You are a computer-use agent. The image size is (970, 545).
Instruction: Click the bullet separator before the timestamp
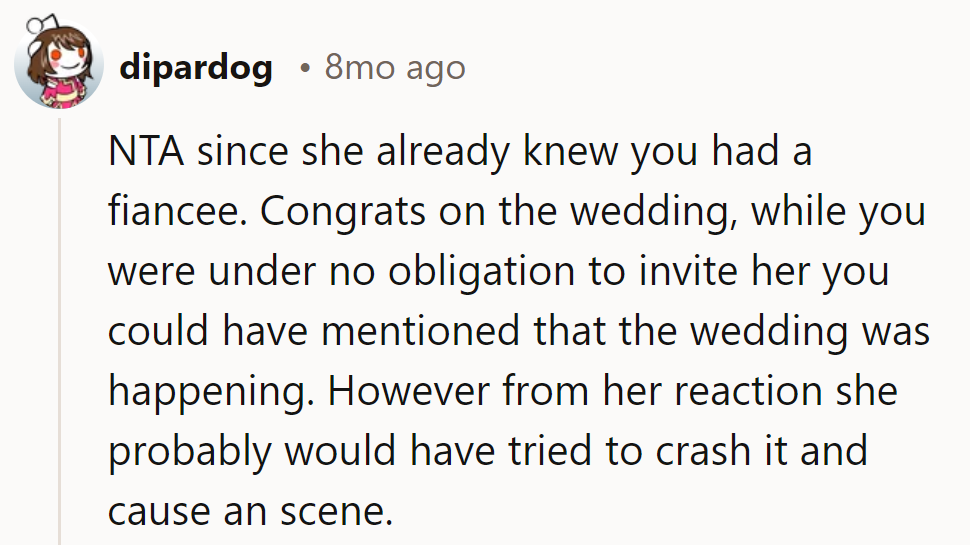tap(304, 69)
